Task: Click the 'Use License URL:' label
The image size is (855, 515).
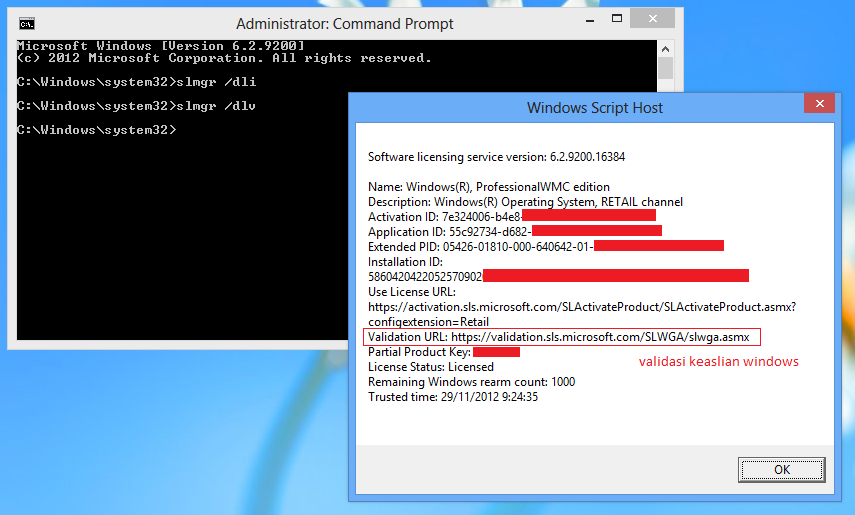Action: click(x=412, y=292)
